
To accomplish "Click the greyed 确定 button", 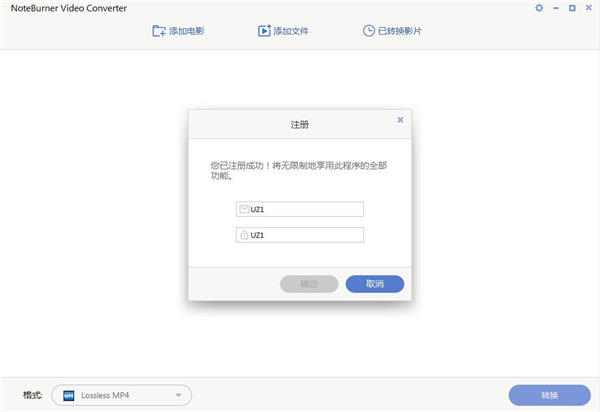I will point(309,284).
